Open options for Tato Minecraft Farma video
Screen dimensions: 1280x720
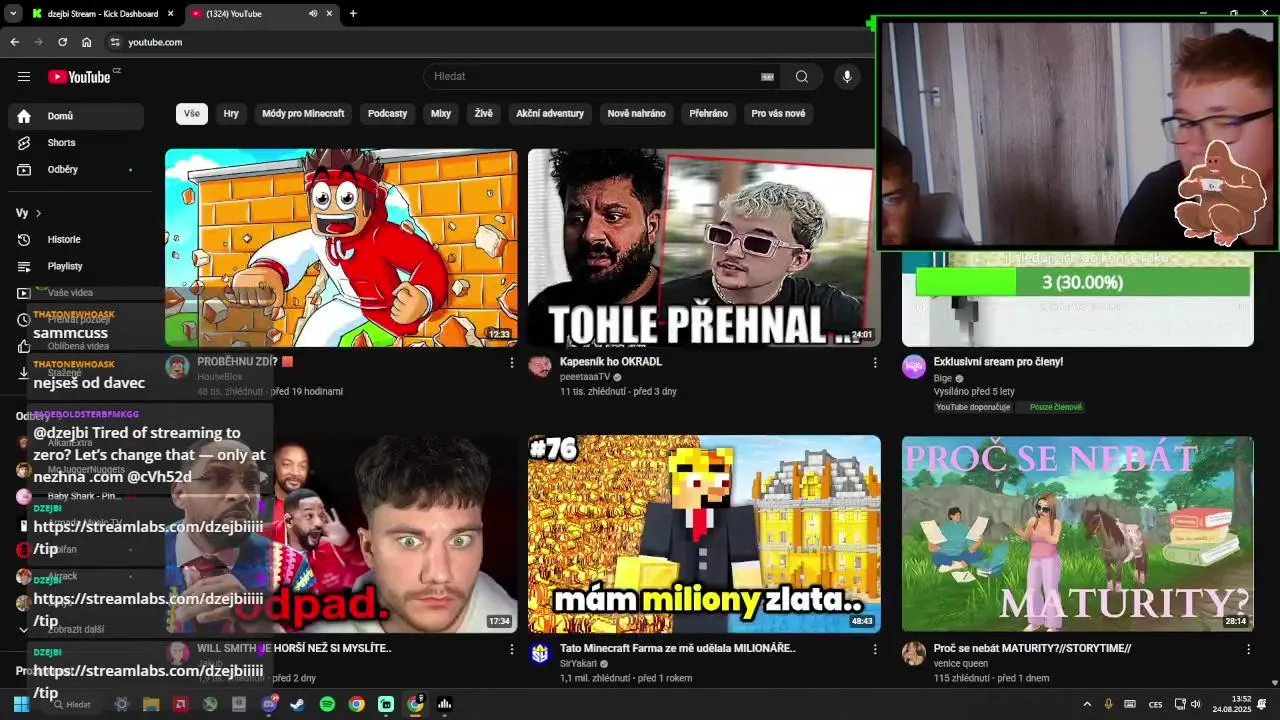(x=875, y=649)
